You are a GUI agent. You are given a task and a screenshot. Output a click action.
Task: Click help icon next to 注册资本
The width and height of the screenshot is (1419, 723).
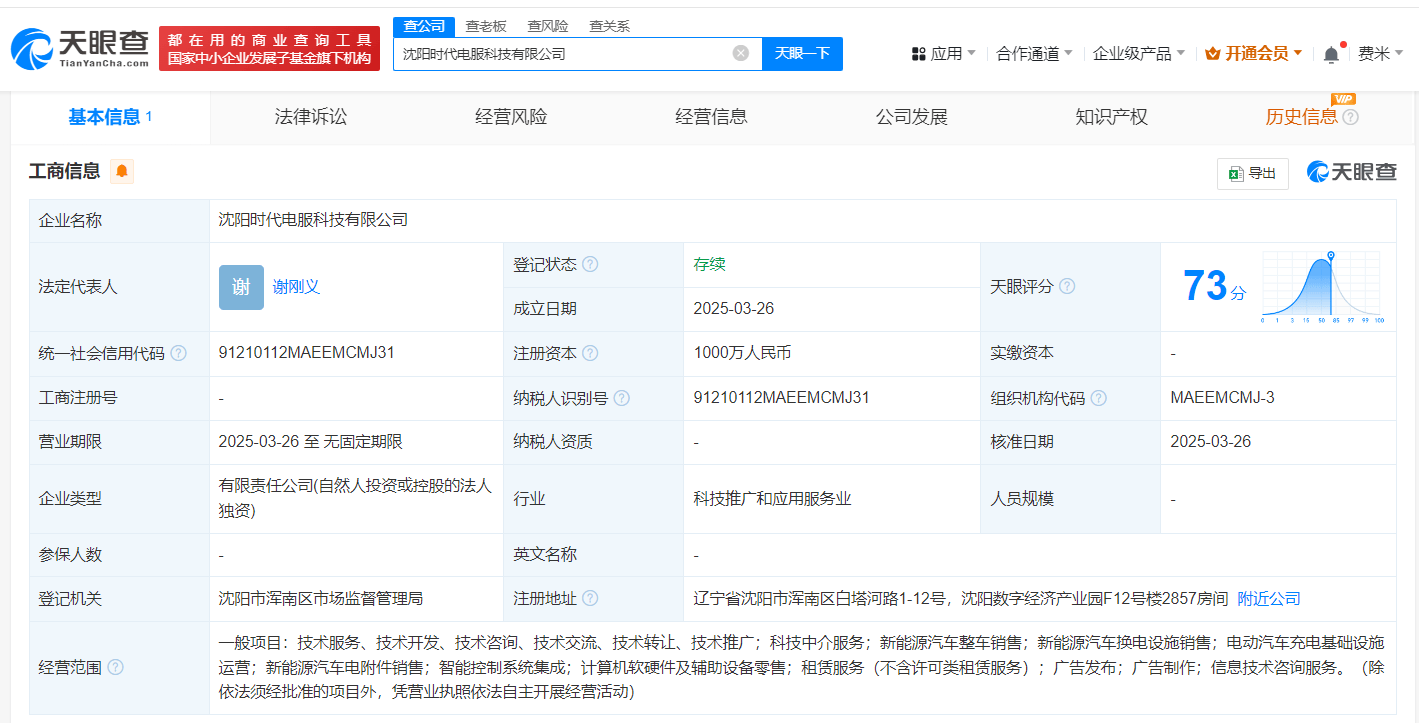[590, 353]
